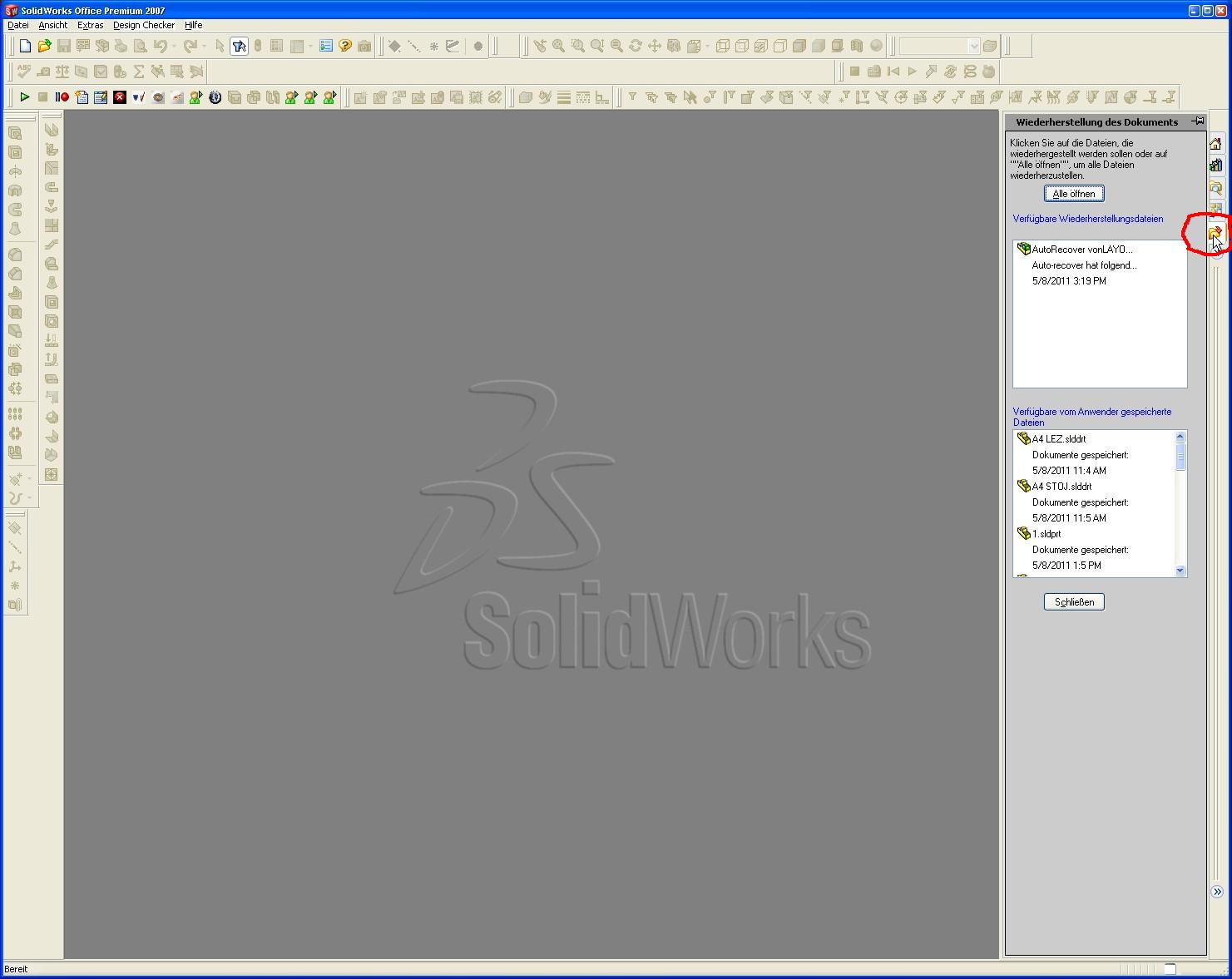The width and height of the screenshot is (1232, 979).
Task: Open the File Explorer task pane icon
Action: [x=1216, y=188]
